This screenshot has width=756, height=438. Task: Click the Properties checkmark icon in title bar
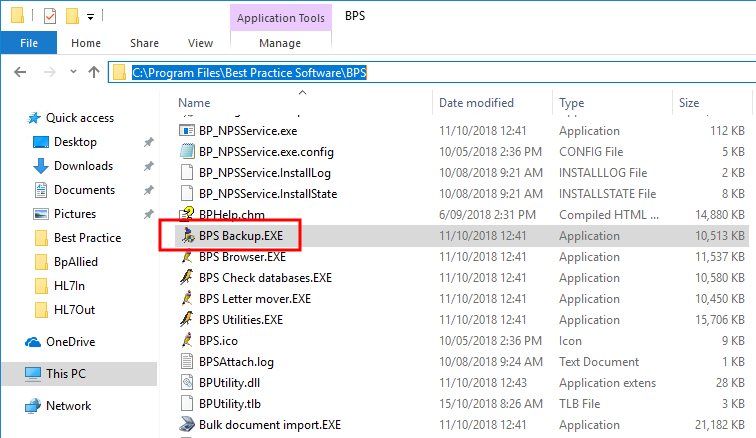(x=50, y=16)
